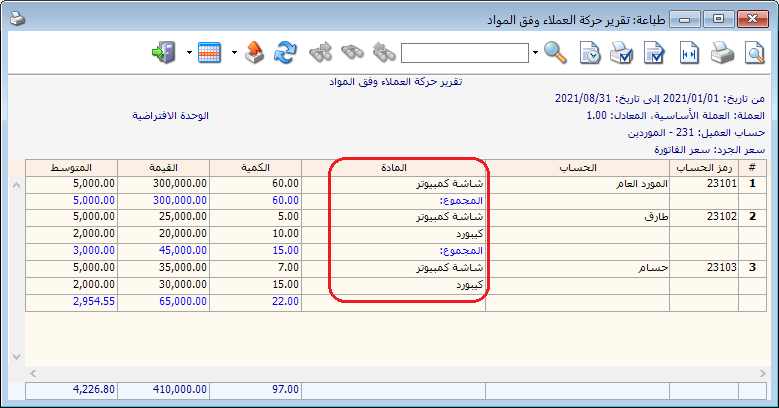Refresh the report with blue arrows icon
Viewport: 779px width, 408px height.
(x=285, y=52)
